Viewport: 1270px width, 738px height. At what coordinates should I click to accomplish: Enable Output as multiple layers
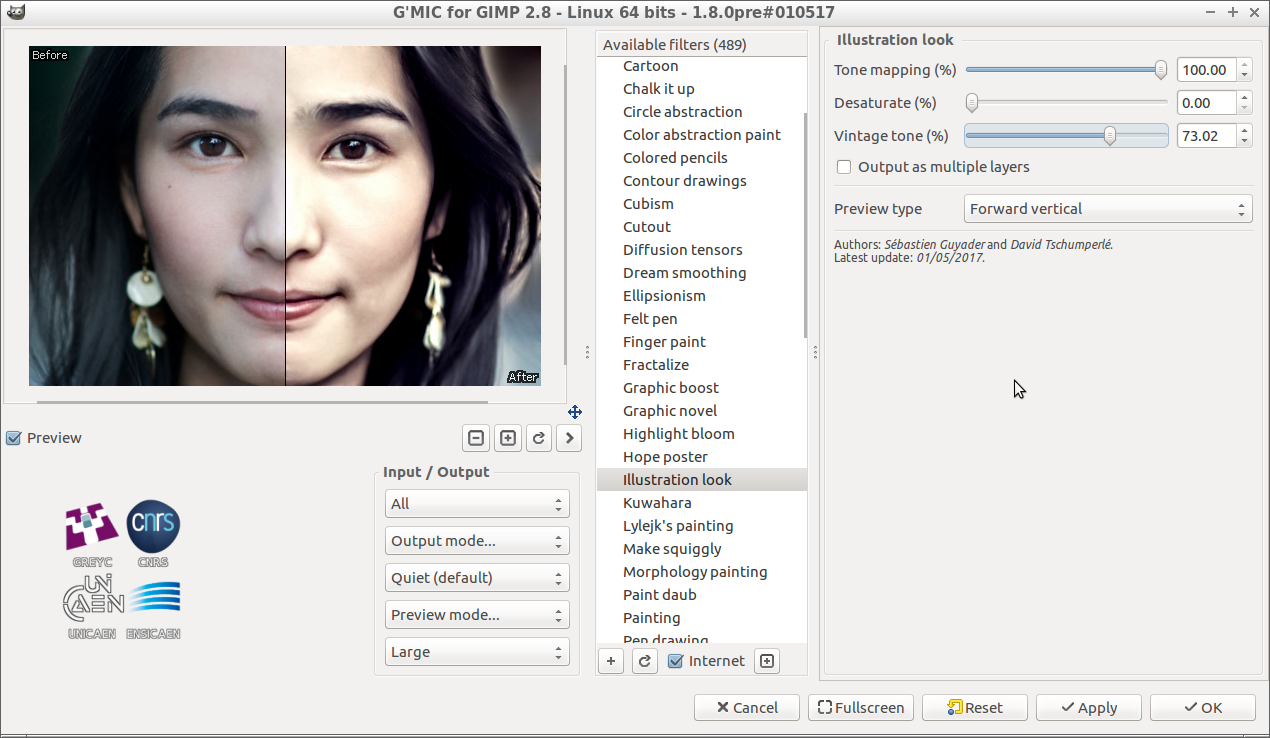[844, 167]
